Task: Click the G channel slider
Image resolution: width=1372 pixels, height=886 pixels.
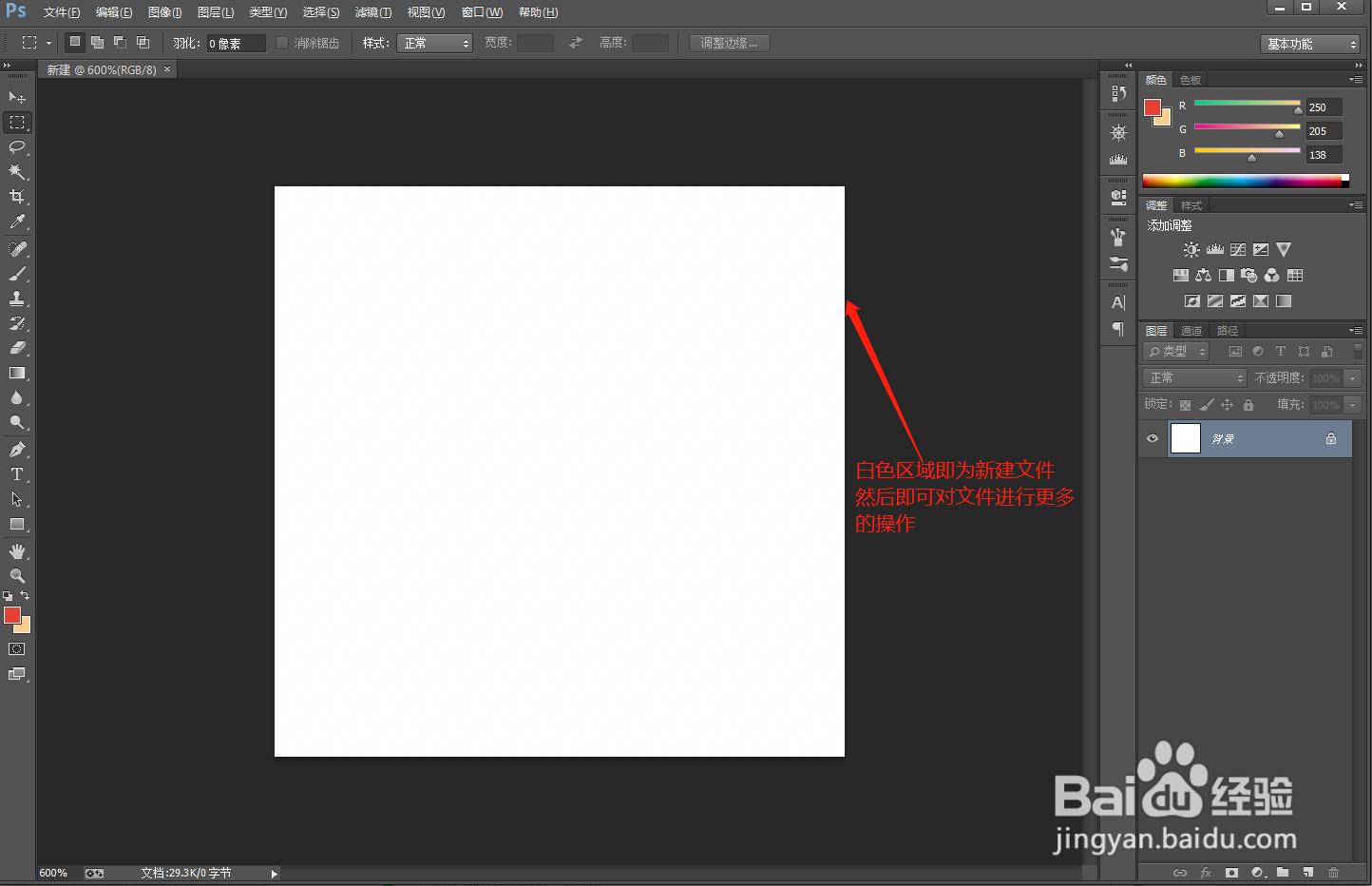Action: (1247, 126)
